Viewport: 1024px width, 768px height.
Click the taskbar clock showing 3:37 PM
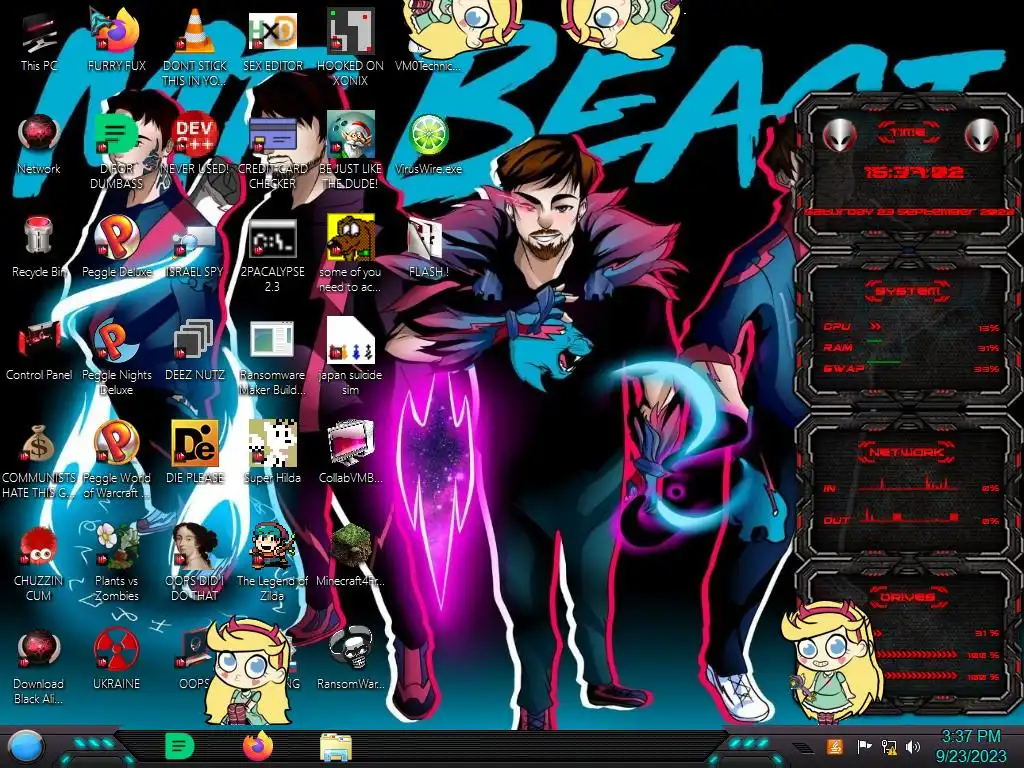click(x=970, y=746)
